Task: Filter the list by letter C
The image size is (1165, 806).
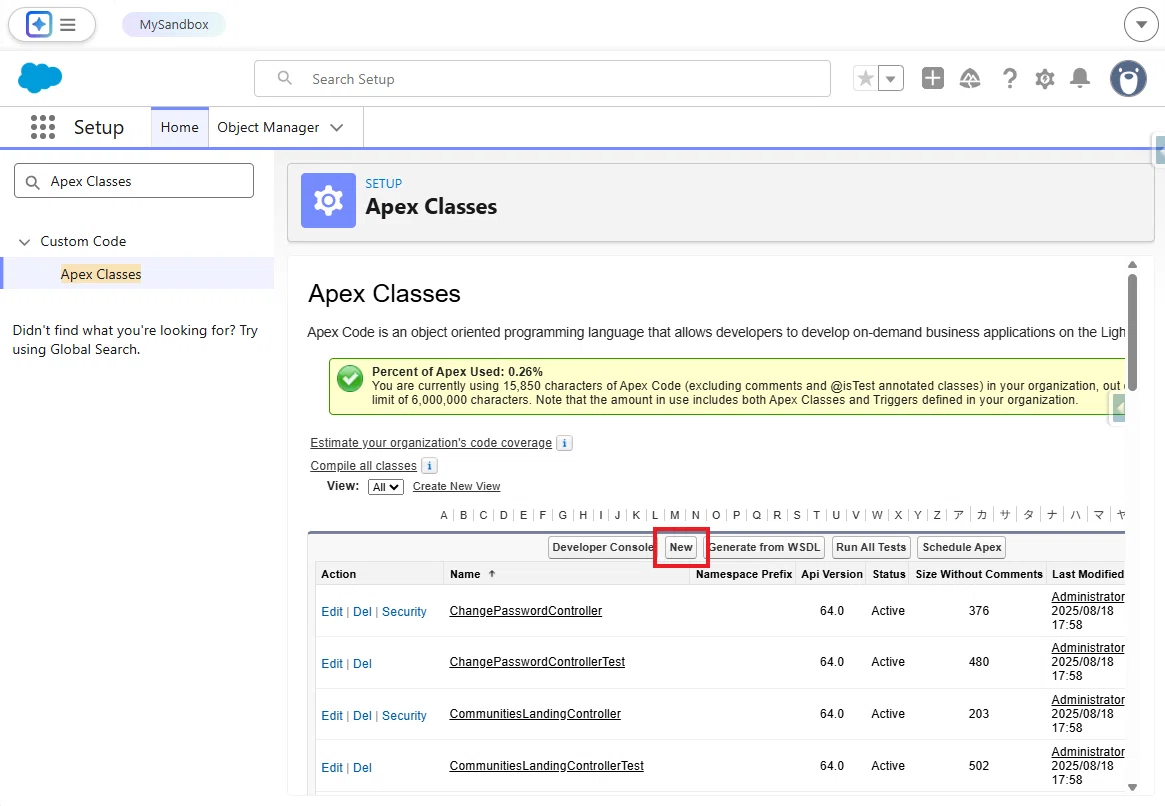Action: [x=483, y=515]
